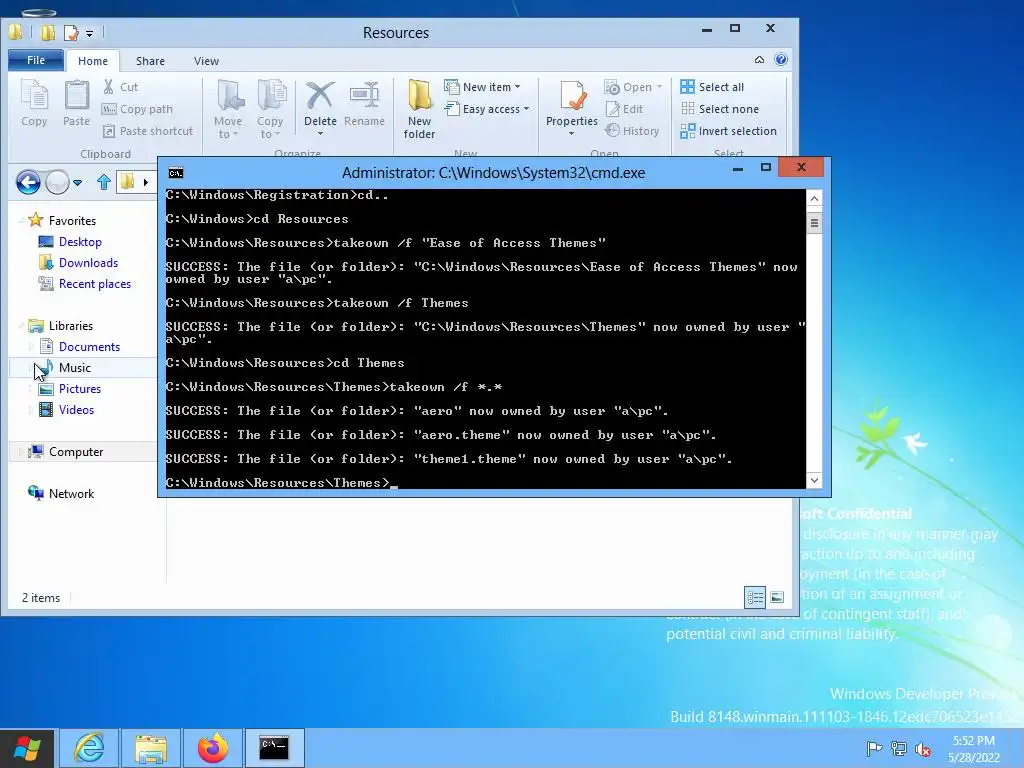Expand Move to dropdown
The image size is (1024, 768).
coord(228,135)
